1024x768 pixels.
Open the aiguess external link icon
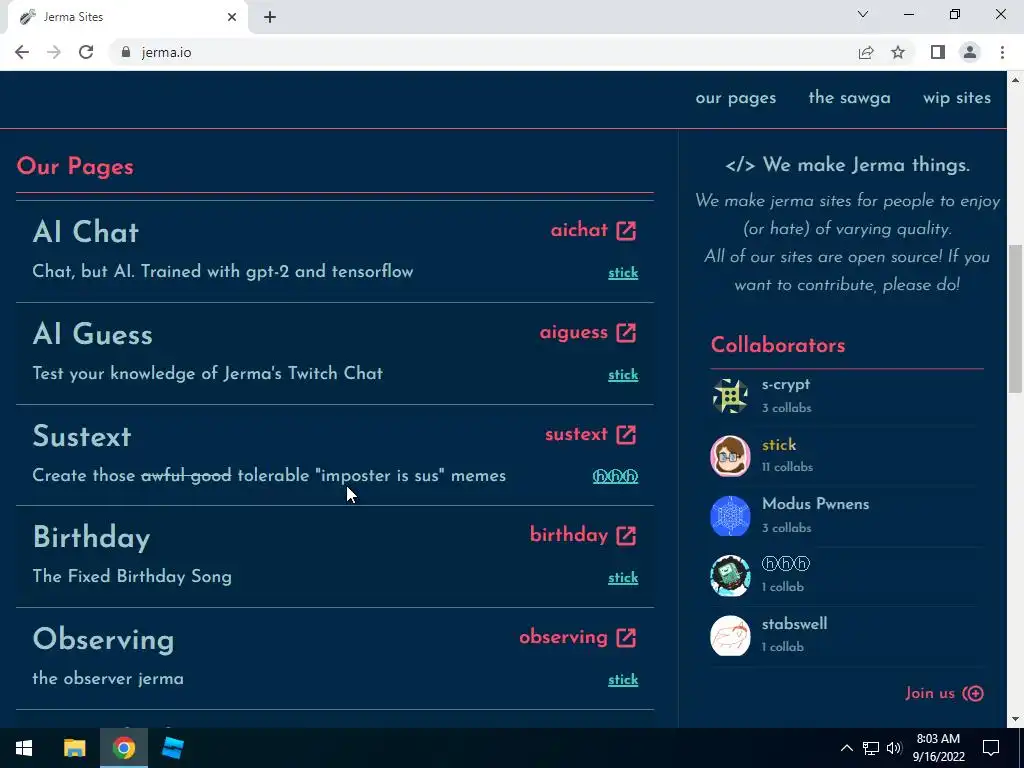pos(626,332)
